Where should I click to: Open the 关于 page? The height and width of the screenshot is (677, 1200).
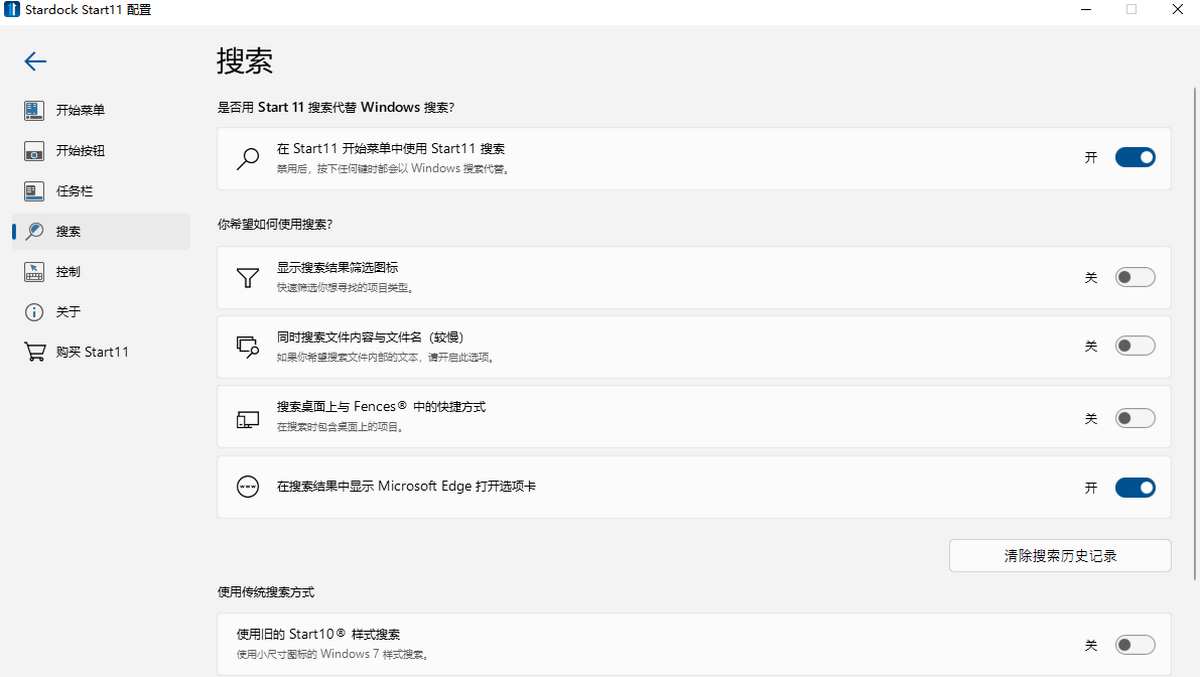(101, 312)
